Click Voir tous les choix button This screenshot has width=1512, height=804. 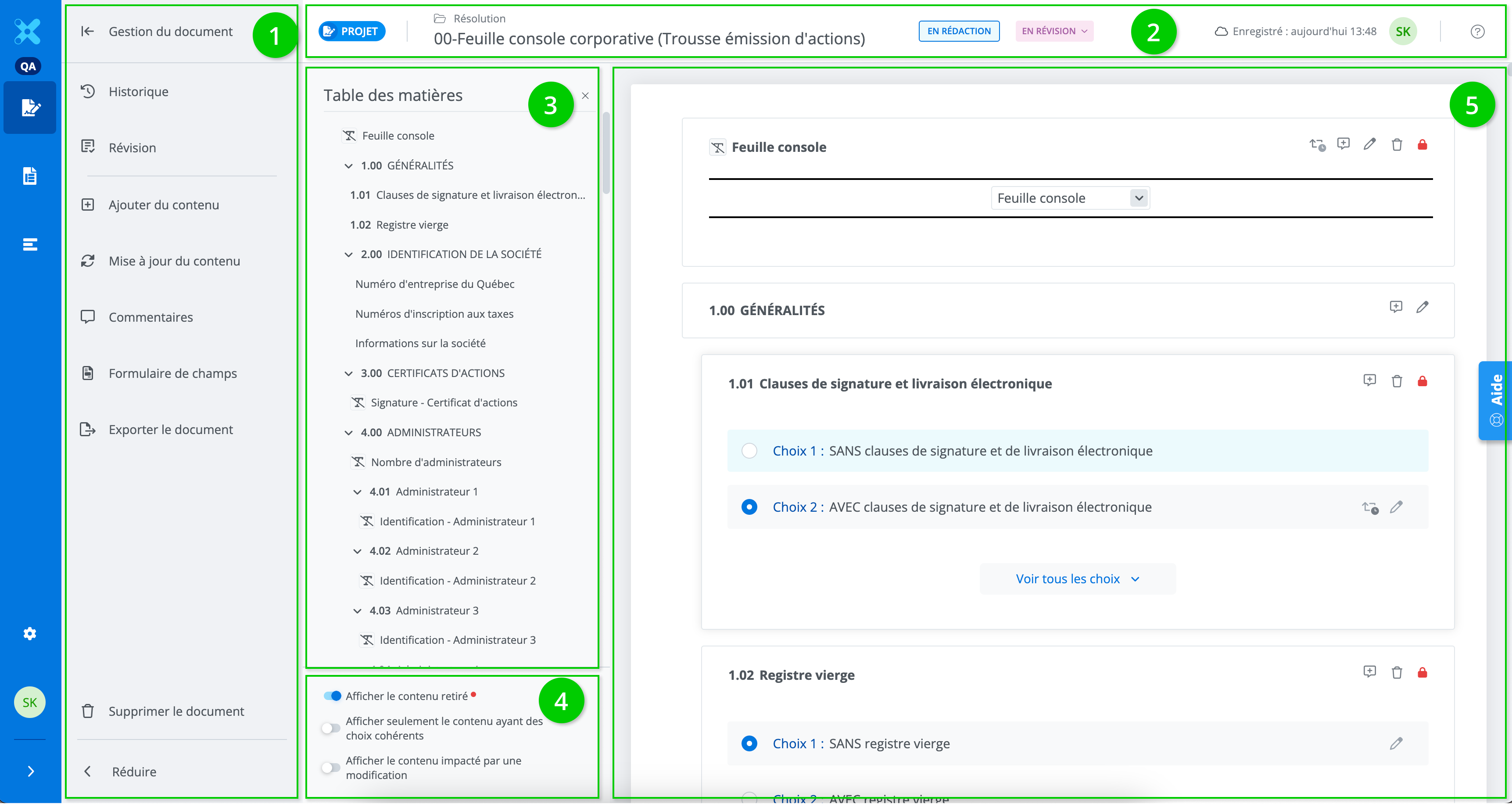[x=1077, y=579]
